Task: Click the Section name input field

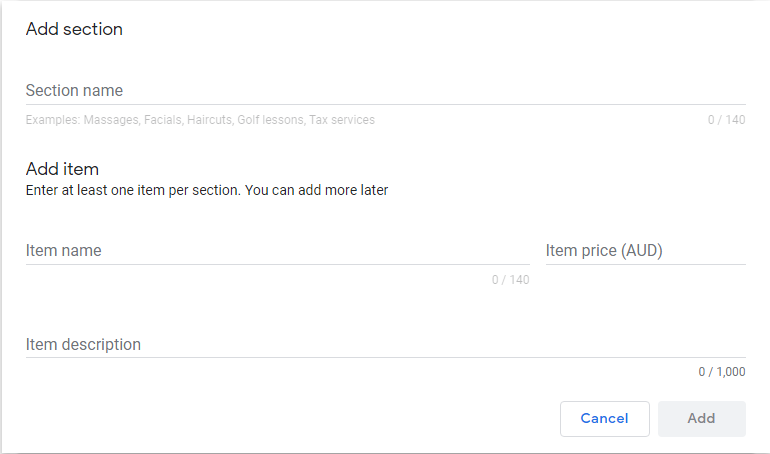Action: point(385,91)
